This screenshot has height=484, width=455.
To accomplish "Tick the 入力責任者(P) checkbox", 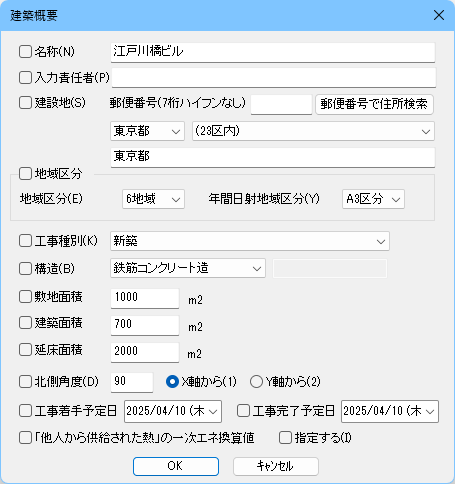I will pos(25,78).
